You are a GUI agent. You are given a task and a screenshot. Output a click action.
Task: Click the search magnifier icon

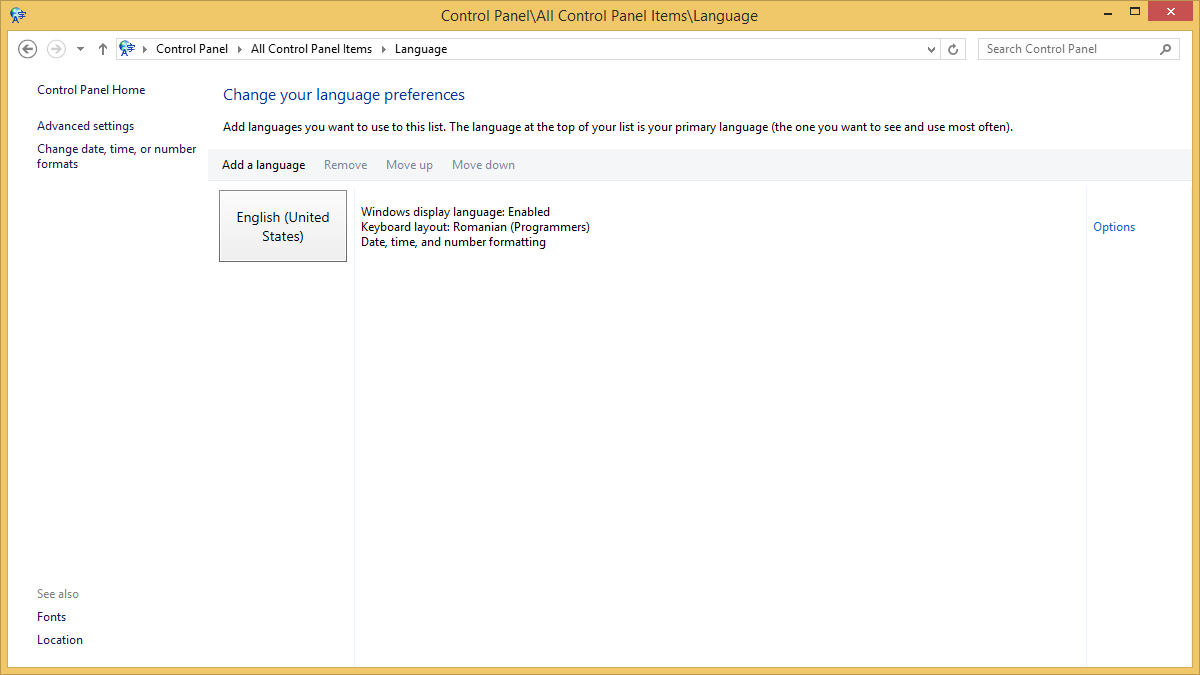1165,49
